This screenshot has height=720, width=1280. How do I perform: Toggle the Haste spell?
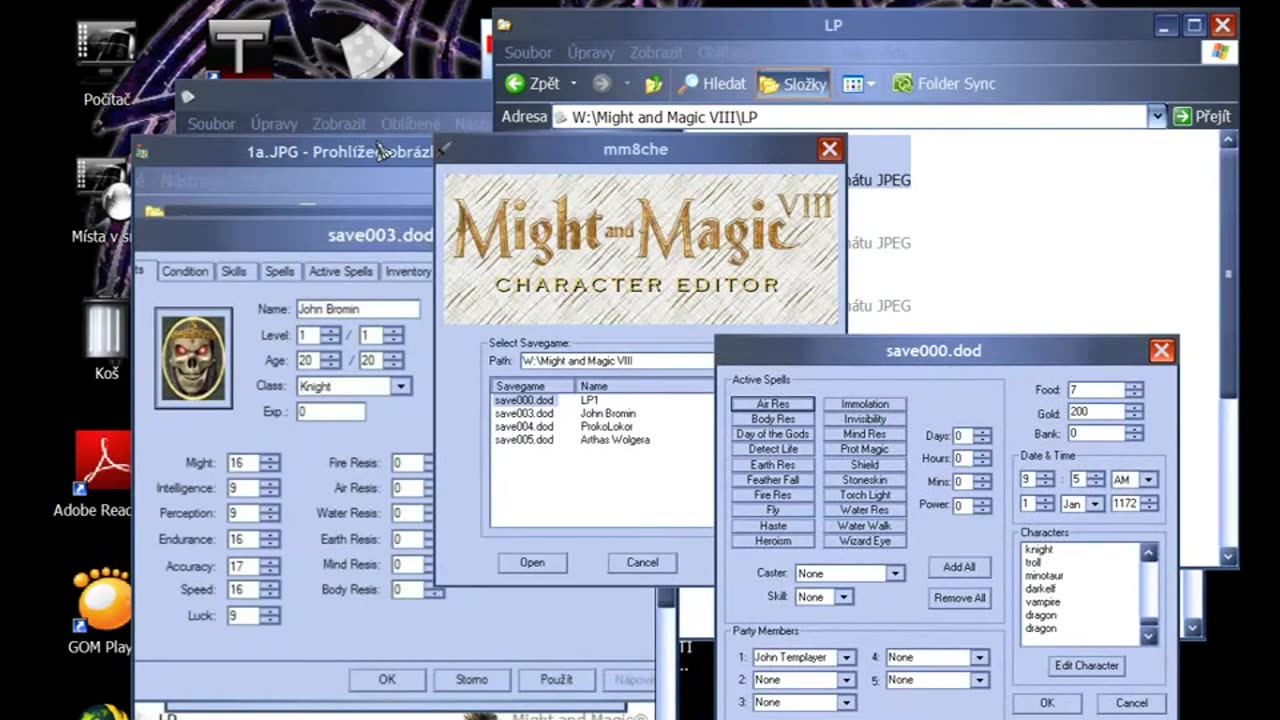(773, 525)
